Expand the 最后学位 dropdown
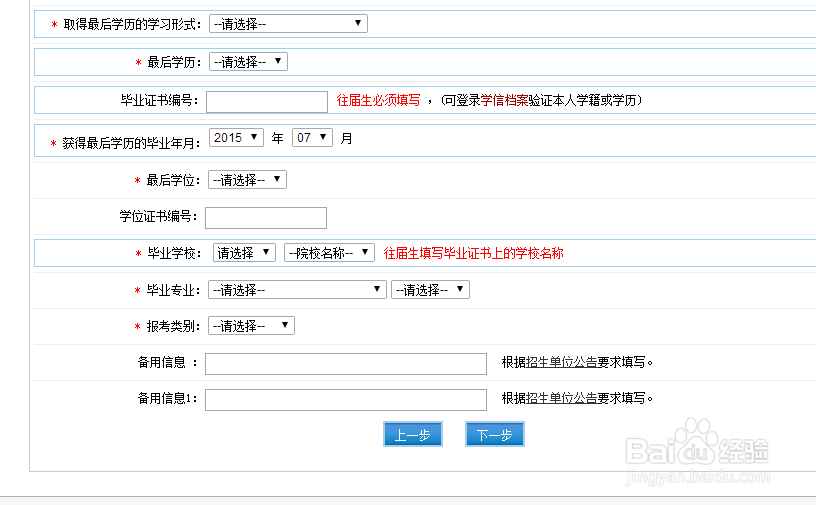This screenshot has height=505, width=816. [247, 180]
